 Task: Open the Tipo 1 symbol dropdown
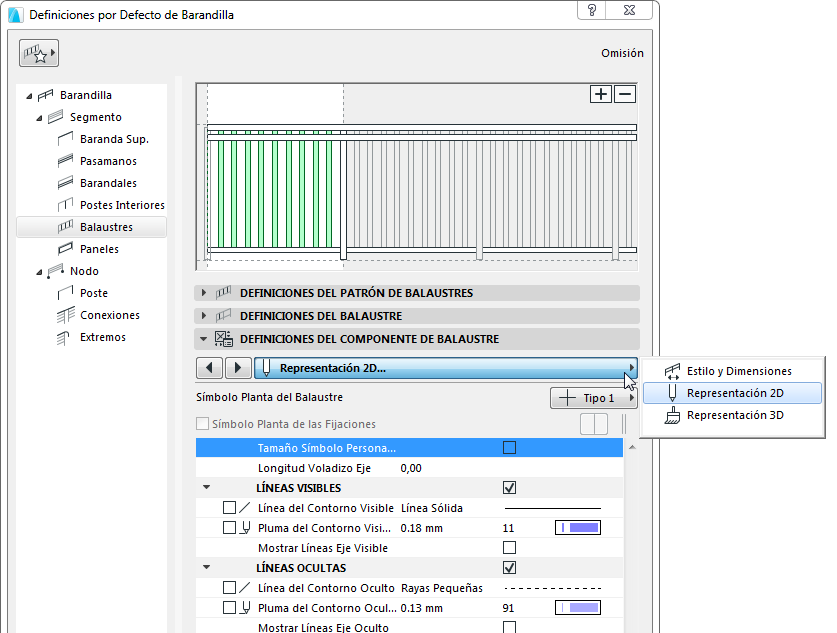click(x=594, y=398)
